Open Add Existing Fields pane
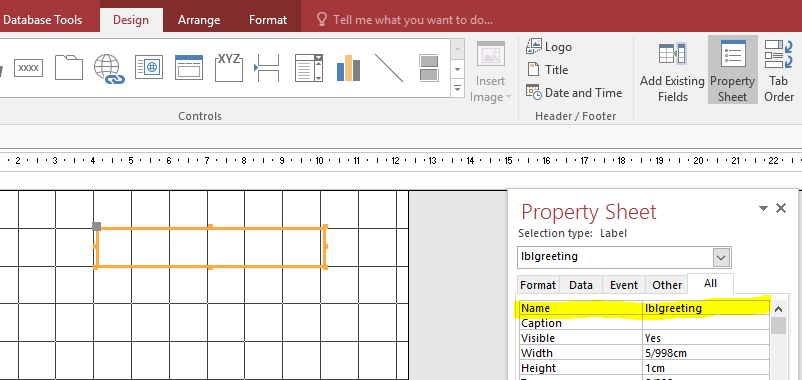The image size is (802, 380). (672, 72)
